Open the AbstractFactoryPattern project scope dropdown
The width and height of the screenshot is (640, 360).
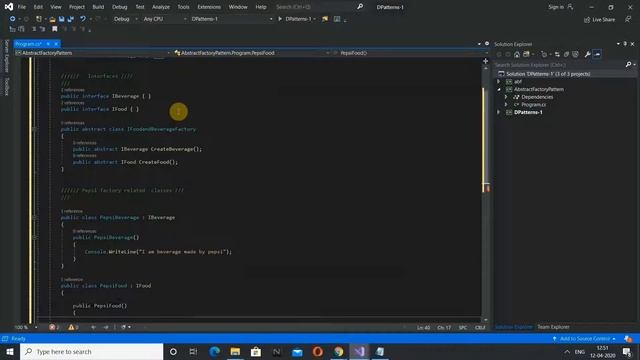(x=93, y=53)
